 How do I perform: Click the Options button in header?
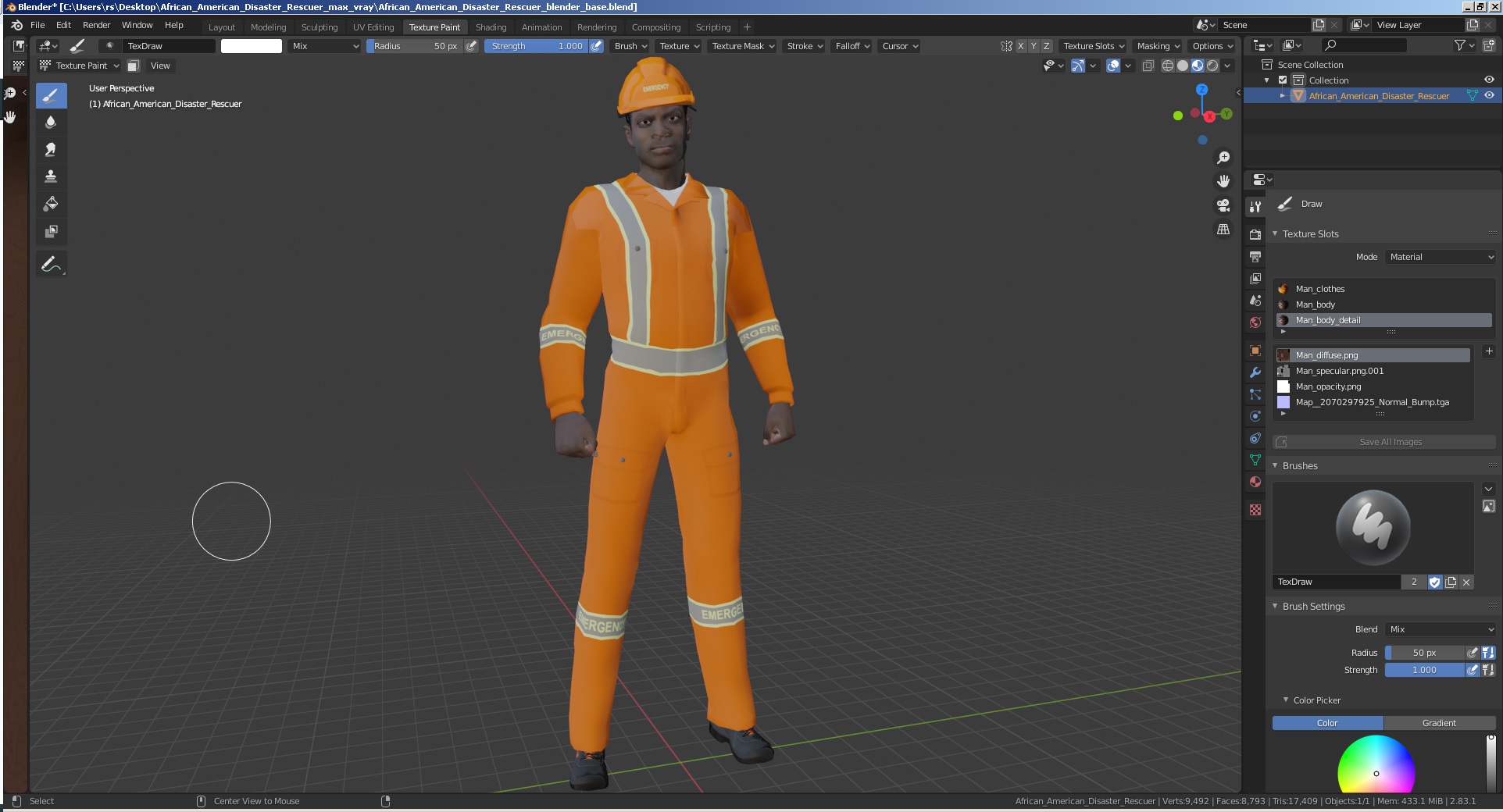1212,46
